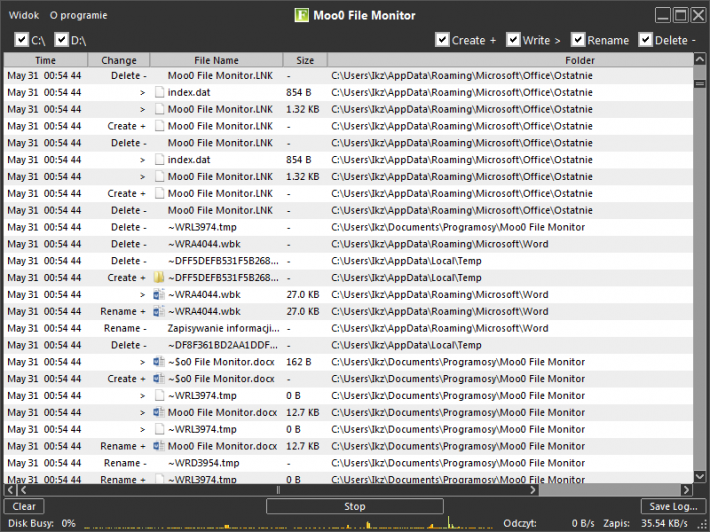The image size is (710, 532).
Task: Click the Word icon in Rename + ~WRA4044.wbk row
Action: [158, 312]
